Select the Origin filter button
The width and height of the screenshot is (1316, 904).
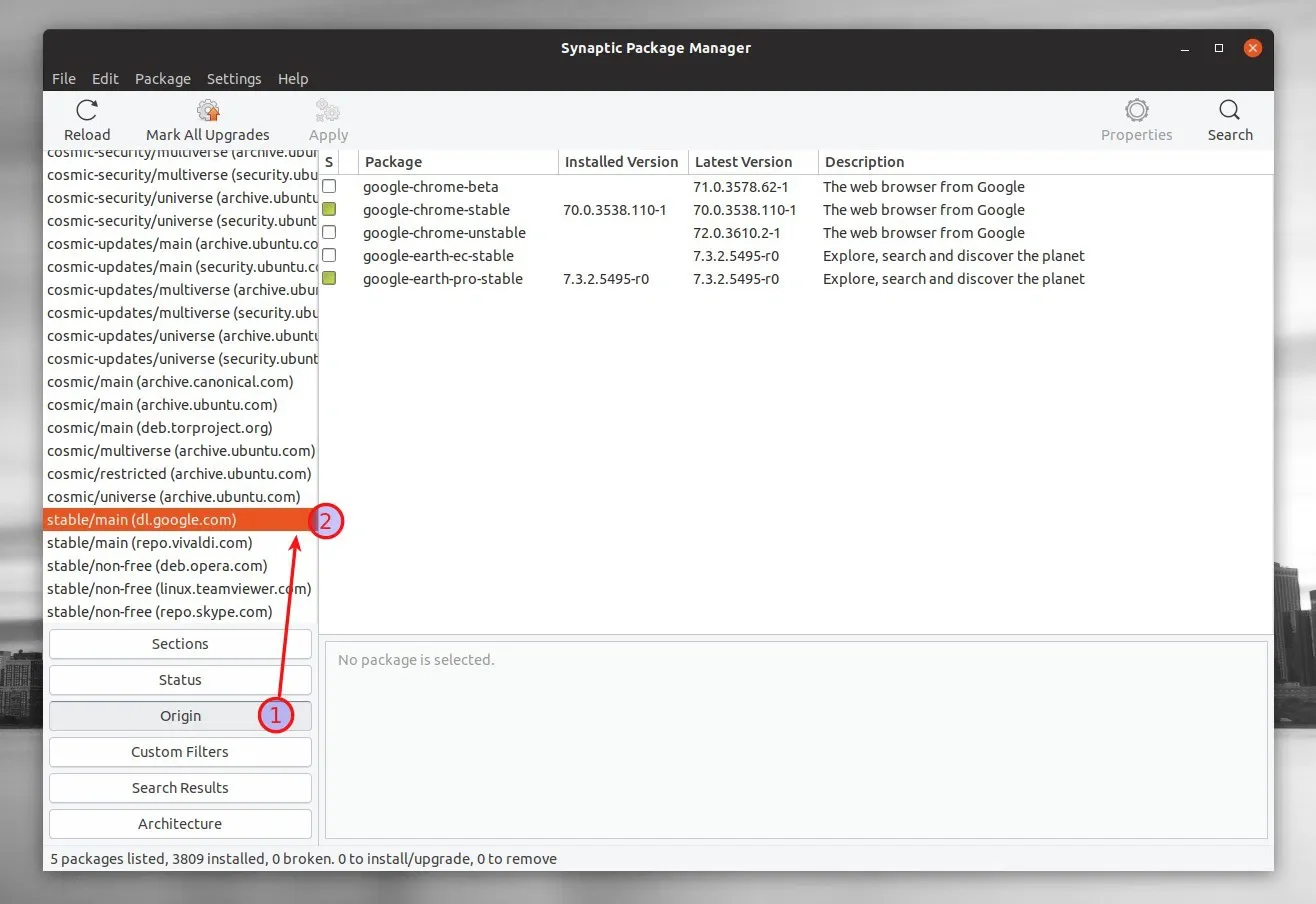click(180, 716)
